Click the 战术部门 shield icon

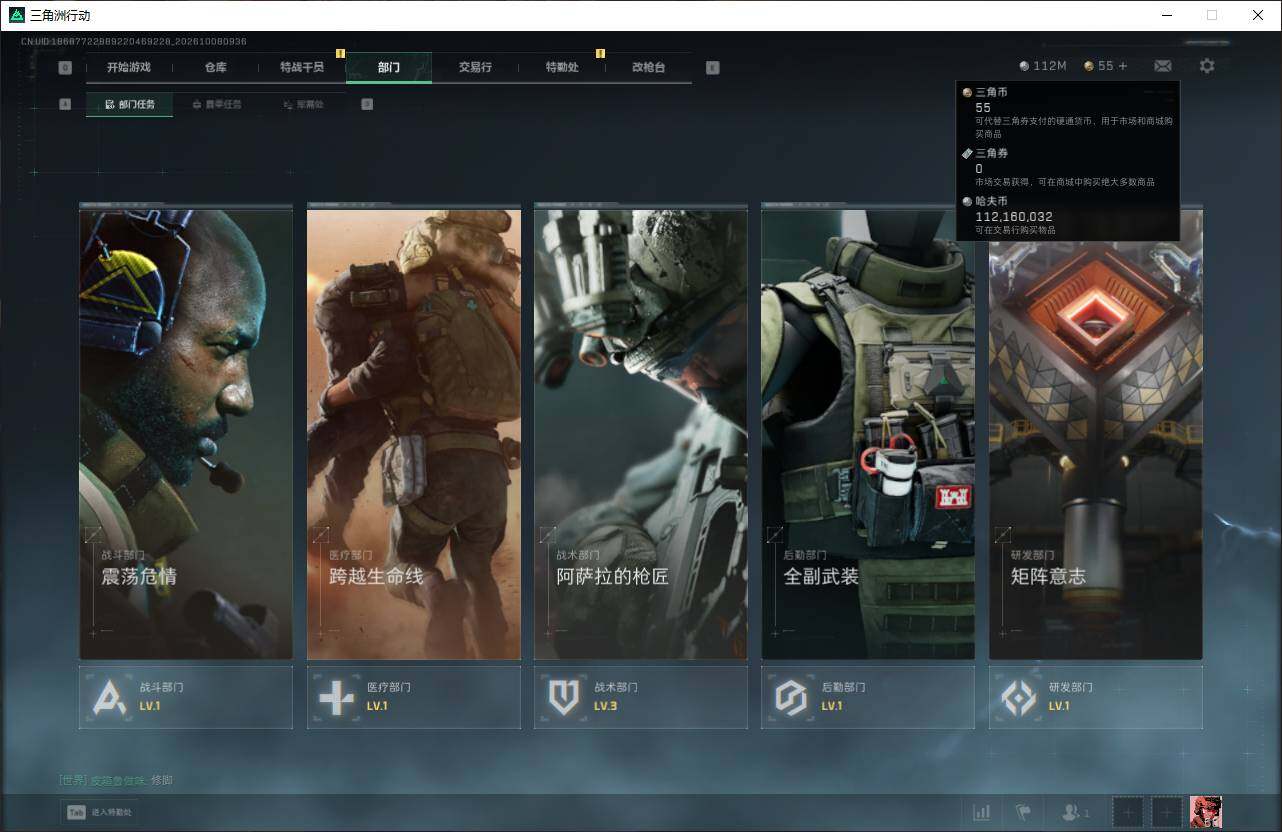[x=564, y=697]
